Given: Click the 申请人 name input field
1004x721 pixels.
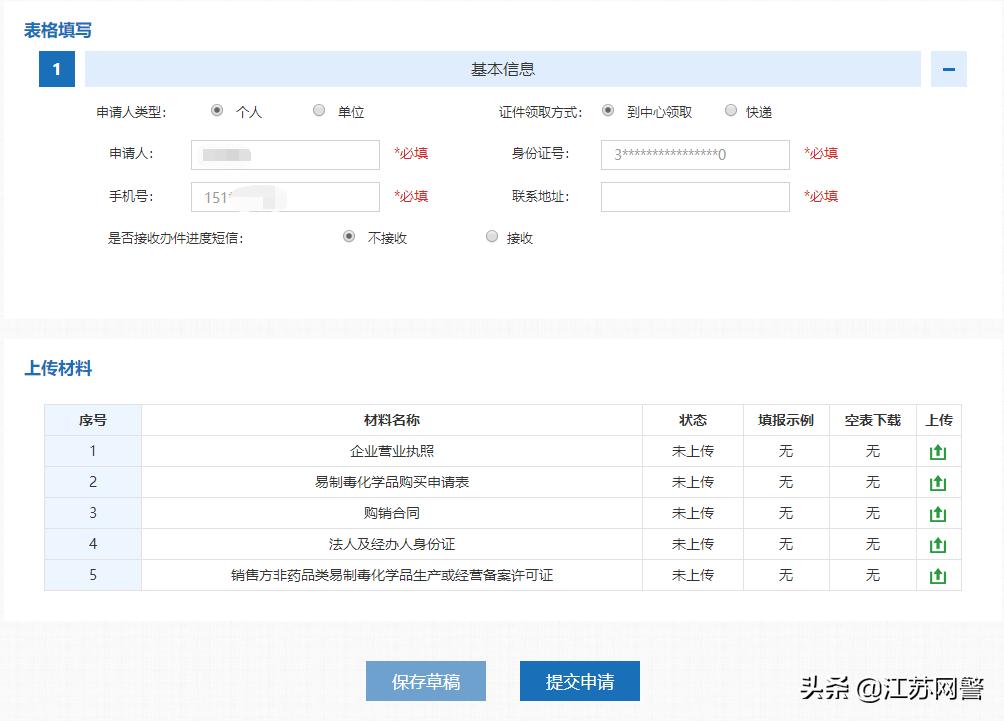Looking at the screenshot, I should pyautogui.click(x=284, y=154).
